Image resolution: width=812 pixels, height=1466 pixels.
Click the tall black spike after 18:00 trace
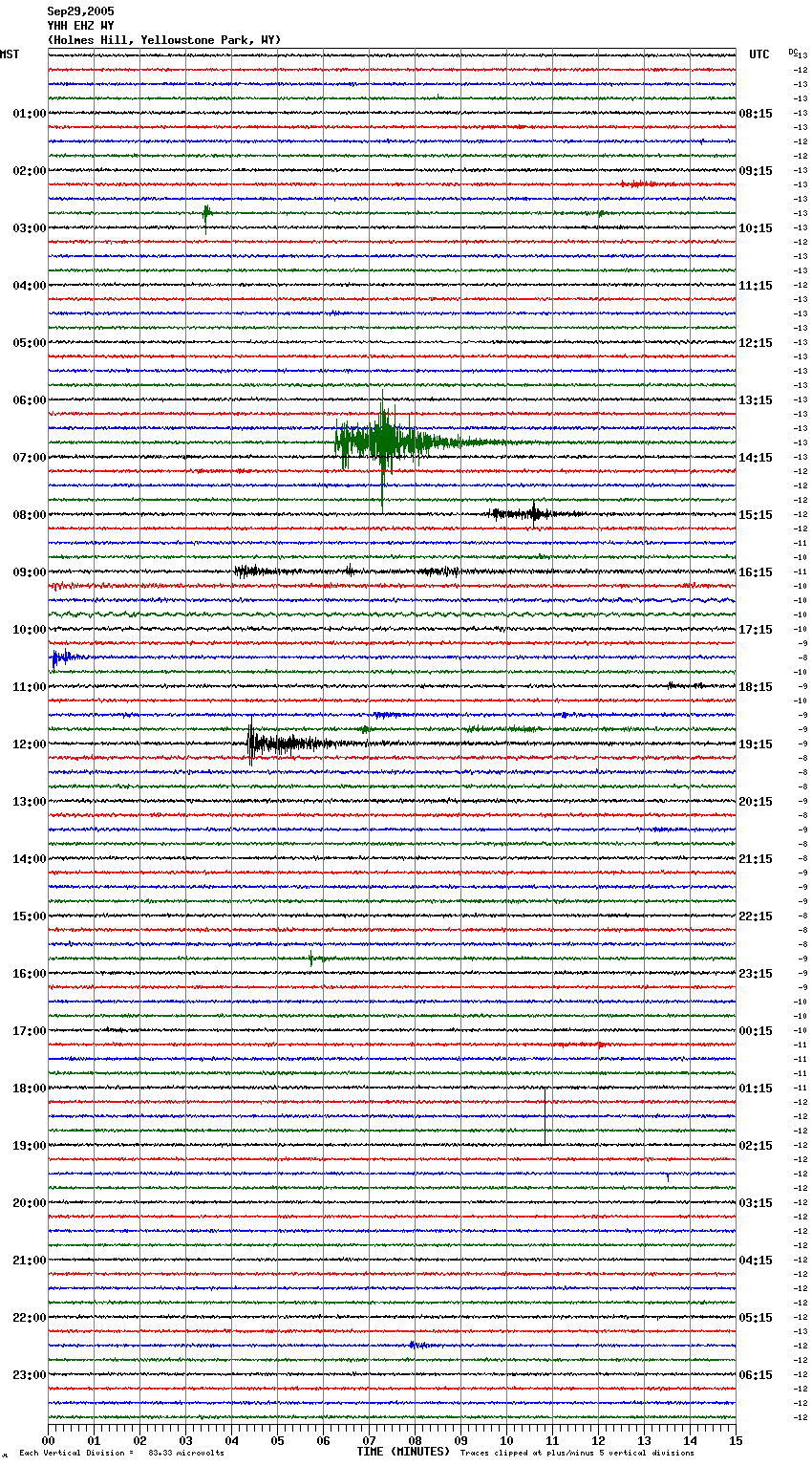click(545, 1114)
